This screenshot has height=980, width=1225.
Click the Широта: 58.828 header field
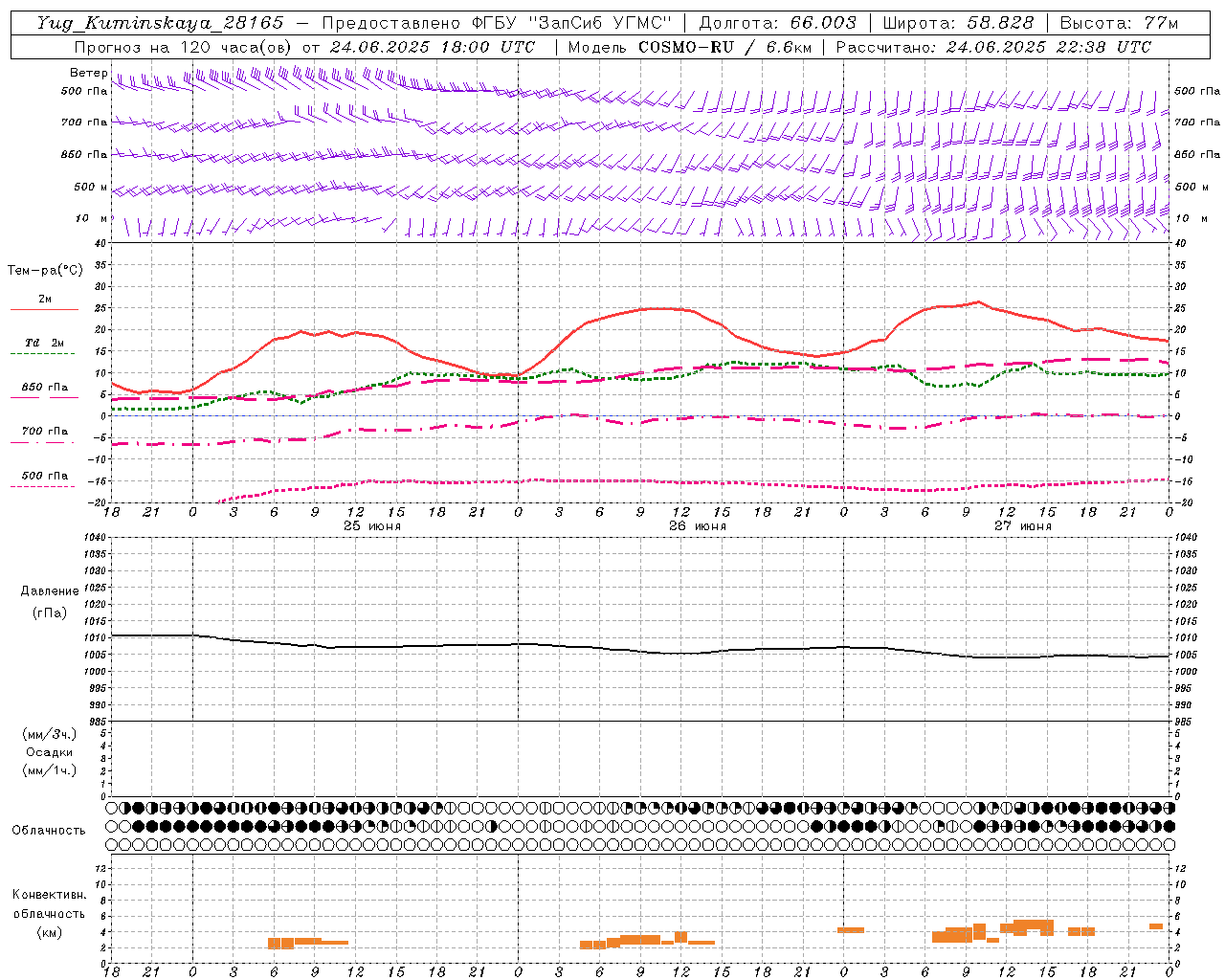pos(958,23)
